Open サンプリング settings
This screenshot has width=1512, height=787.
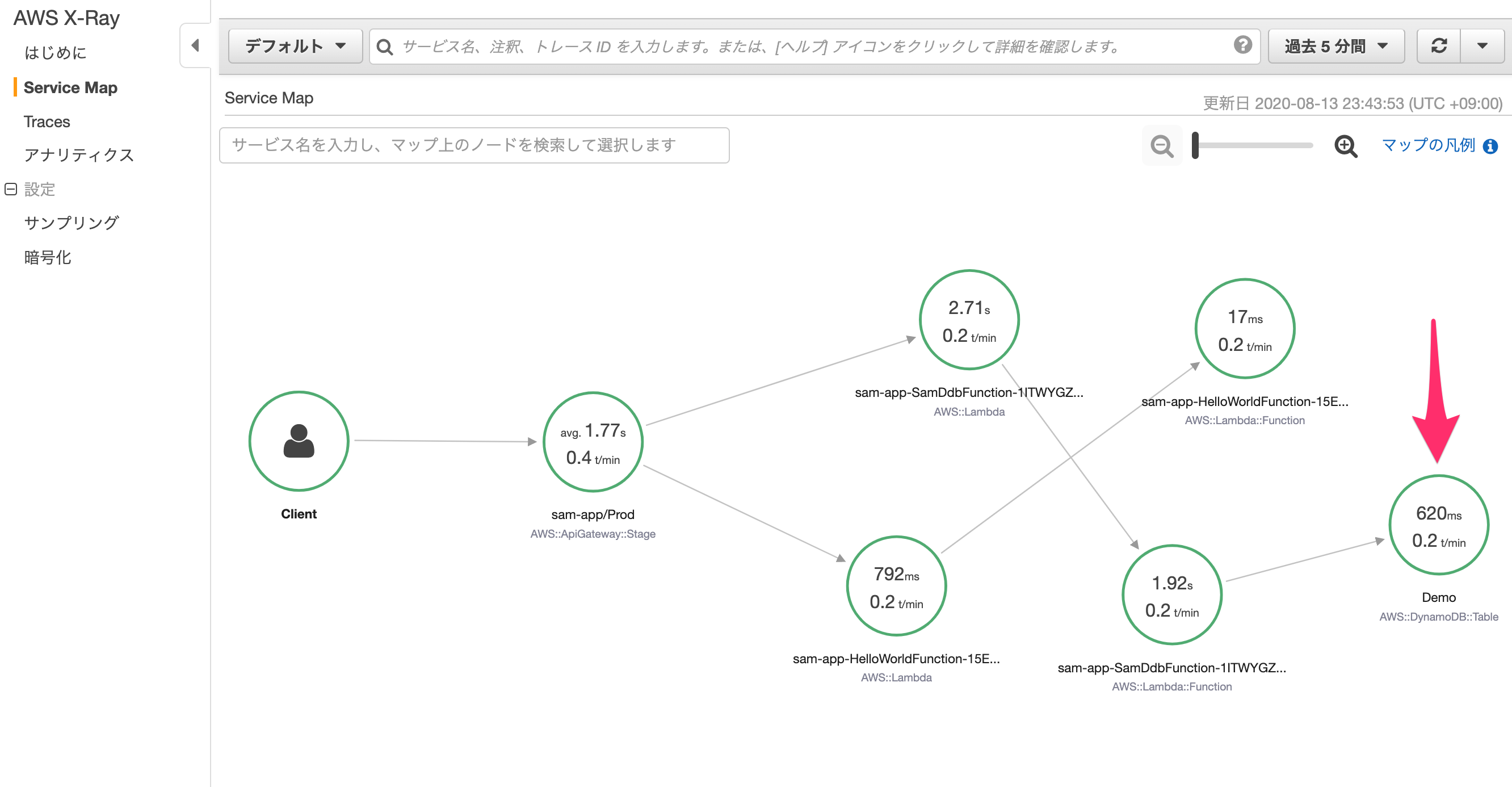[x=72, y=223]
